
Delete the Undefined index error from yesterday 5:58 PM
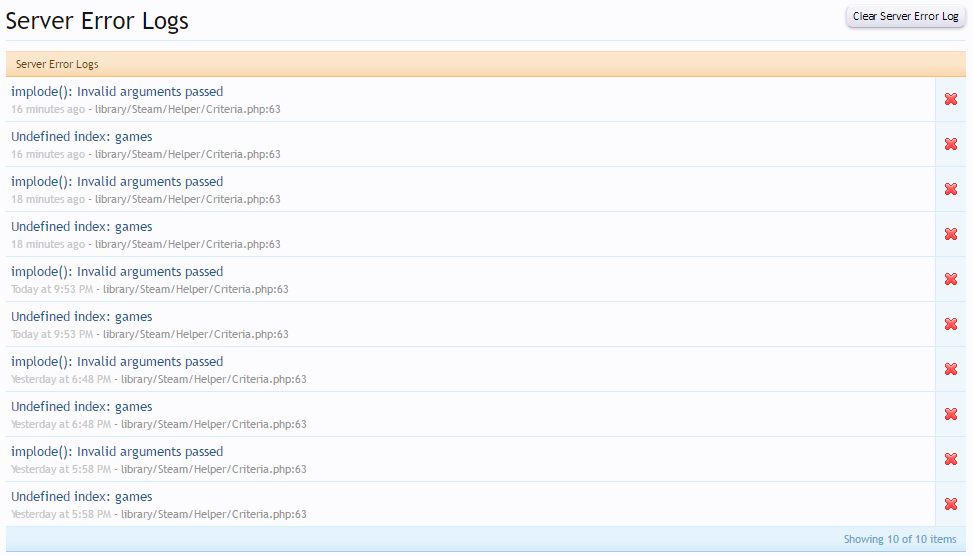pyautogui.click(x=950, y=504)
